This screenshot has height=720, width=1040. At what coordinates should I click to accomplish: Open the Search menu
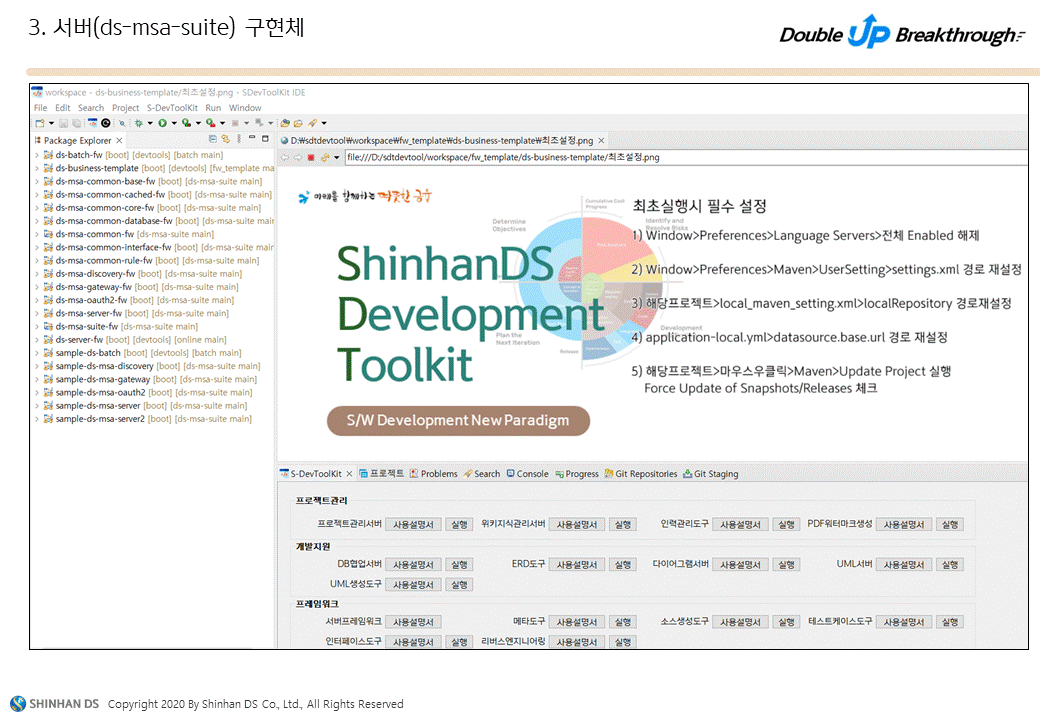[91, 108]
